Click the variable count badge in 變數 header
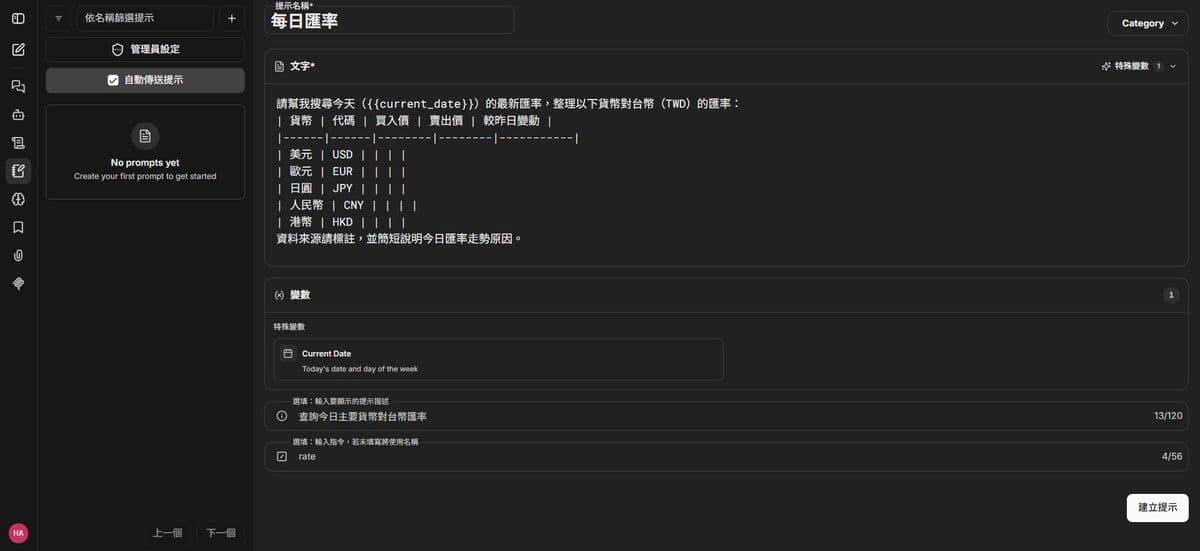This screenshot has height=551, width=1200. pos(1171,295)
